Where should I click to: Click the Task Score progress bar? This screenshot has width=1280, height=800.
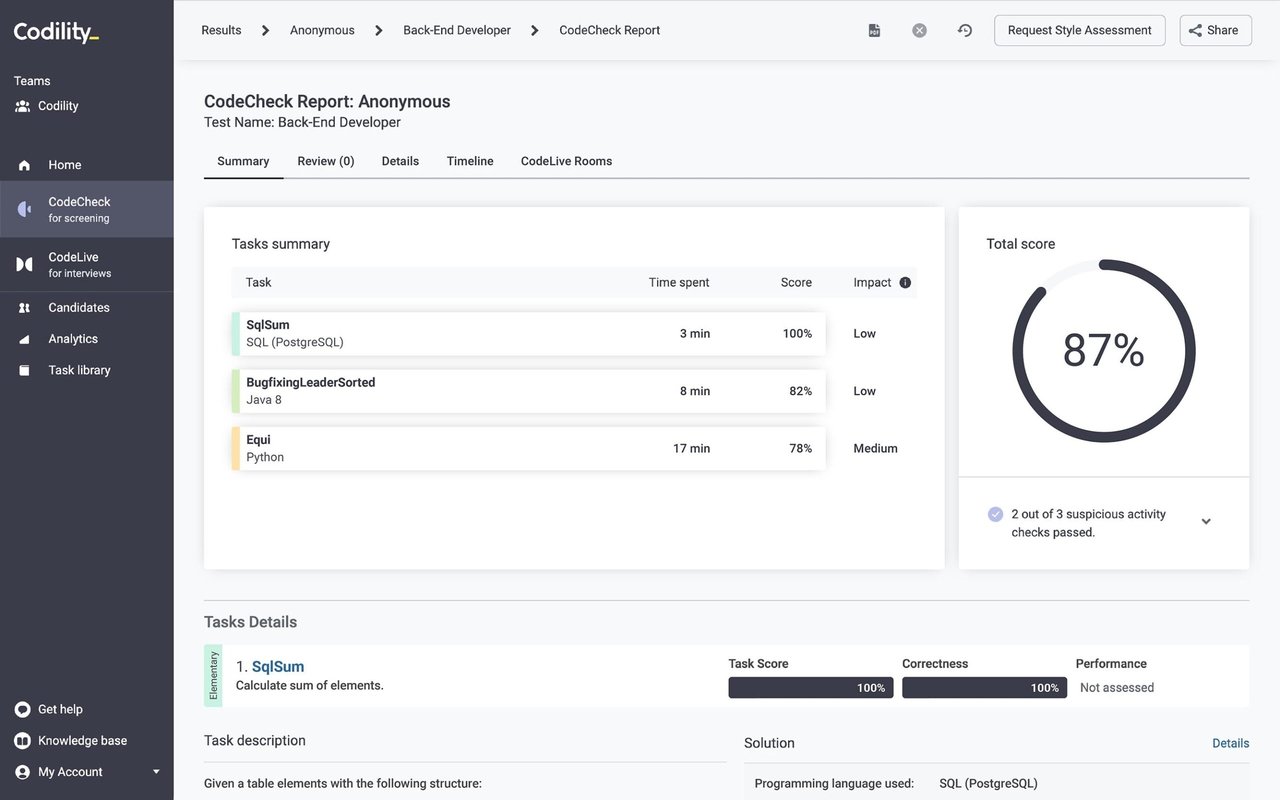tap(810, 688)
